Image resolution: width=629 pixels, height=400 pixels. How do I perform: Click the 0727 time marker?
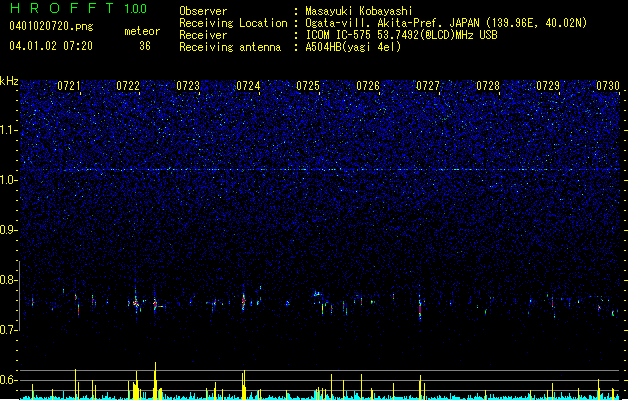point(428,86)
